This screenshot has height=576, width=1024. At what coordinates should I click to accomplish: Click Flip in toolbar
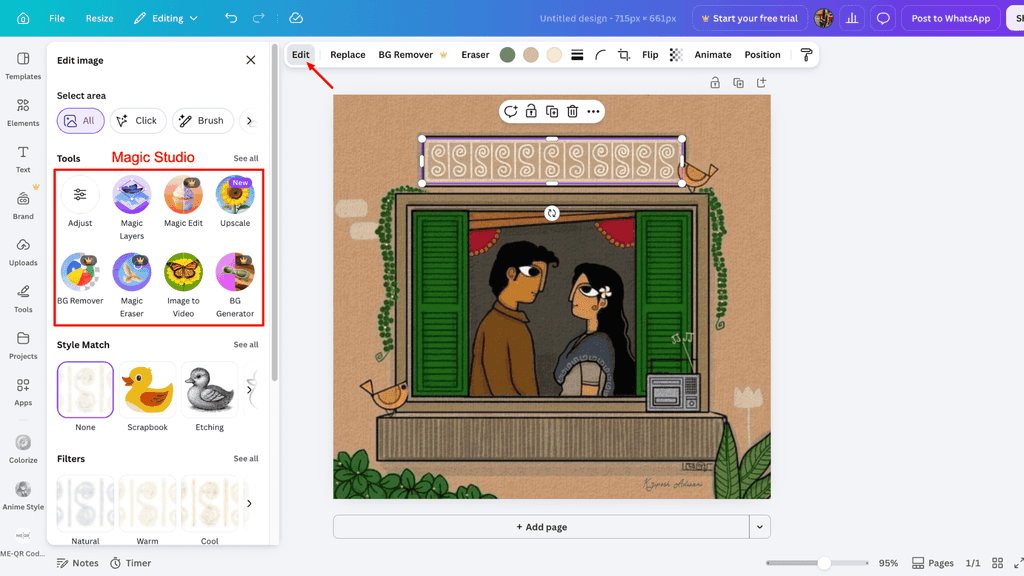(650, 55)
